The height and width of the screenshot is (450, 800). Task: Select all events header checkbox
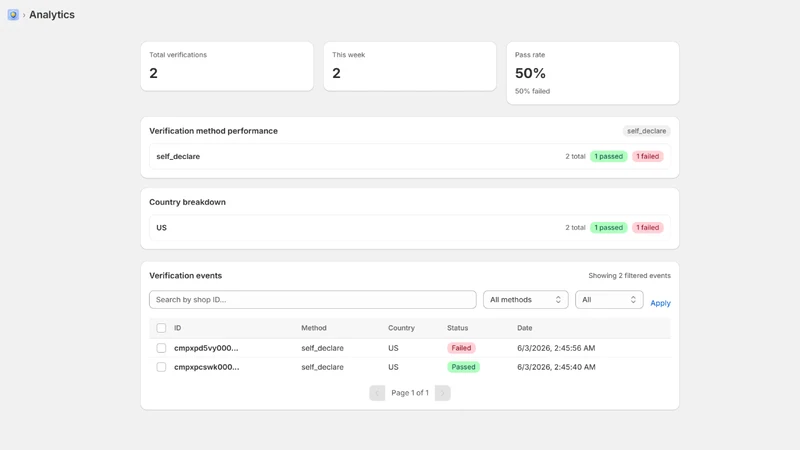coord(161,328)
